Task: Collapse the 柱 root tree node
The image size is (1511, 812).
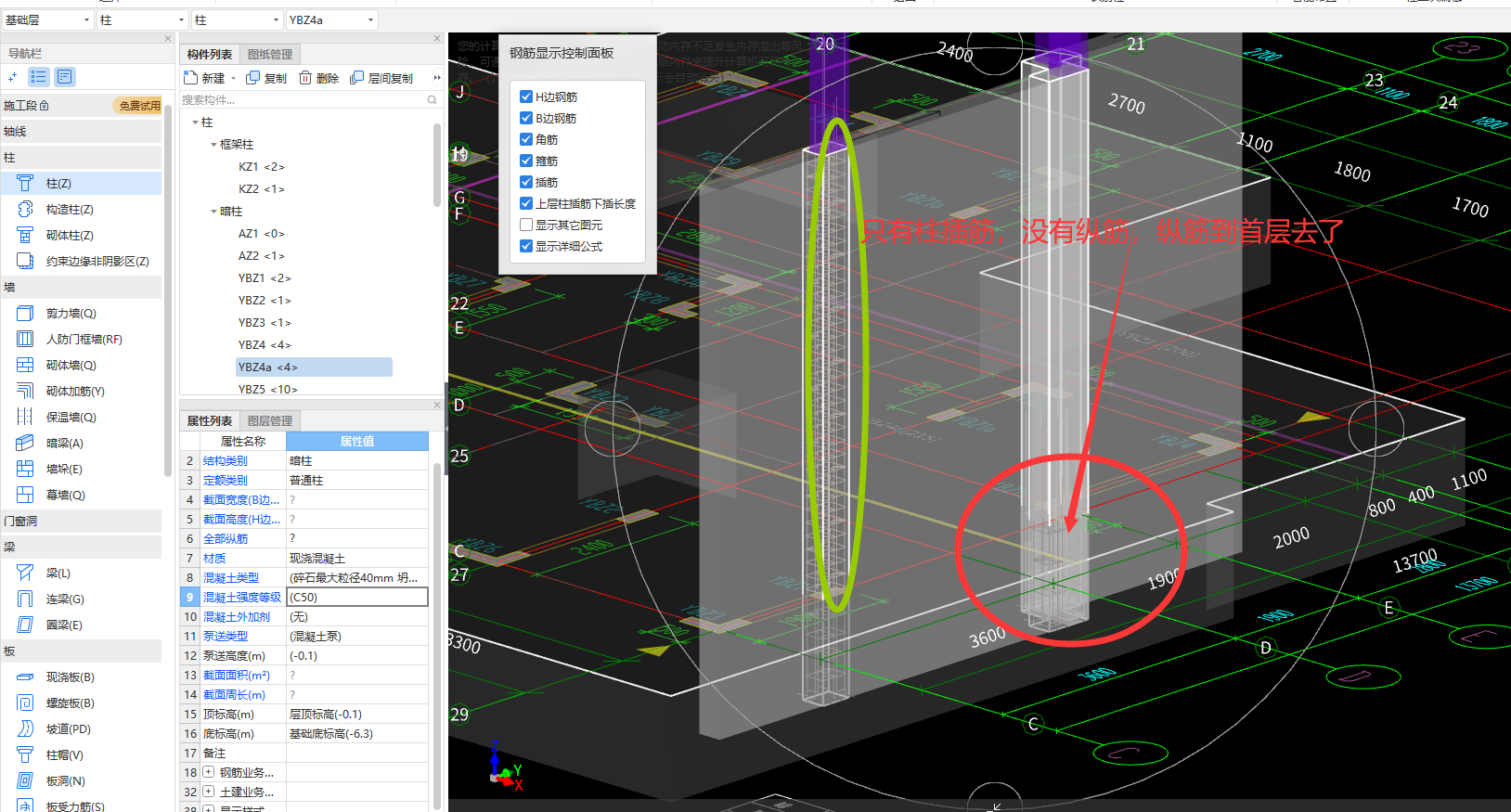Action: (195, 122)
